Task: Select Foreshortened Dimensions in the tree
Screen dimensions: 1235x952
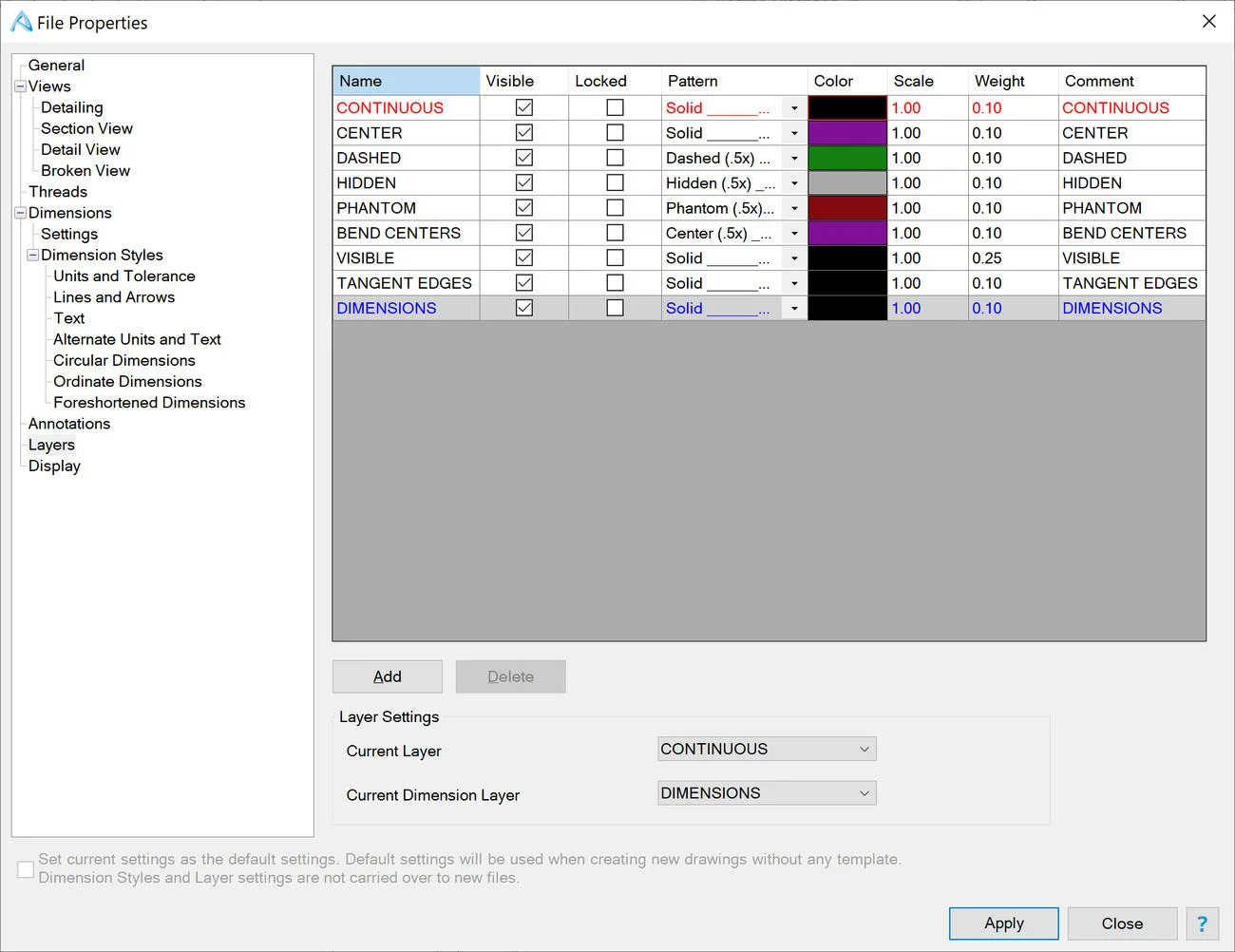Action: click(x=149, y=403)
